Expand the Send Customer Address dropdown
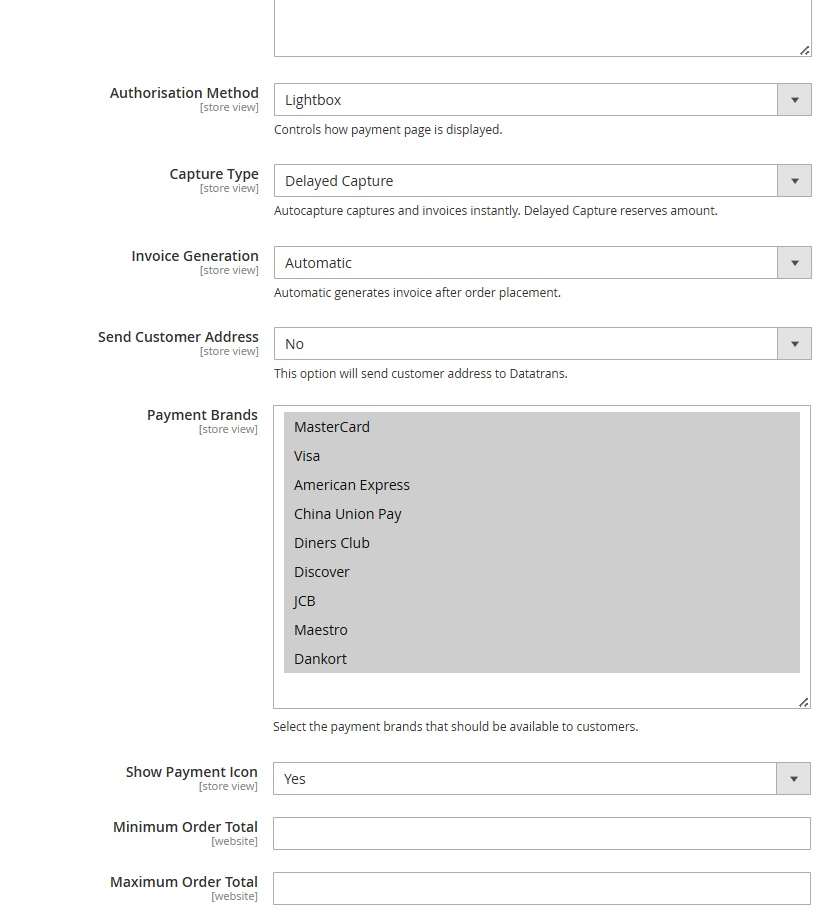821x920 pixels. click(542, 344)
